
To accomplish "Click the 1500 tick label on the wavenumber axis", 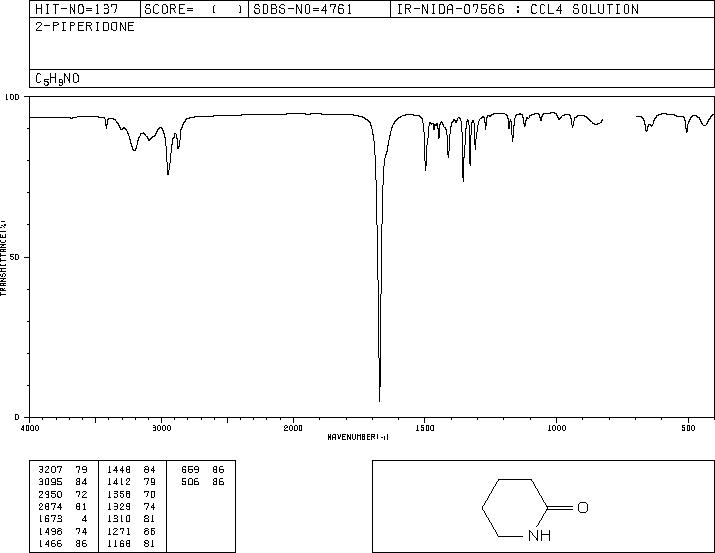I will (x=425, y=428).
